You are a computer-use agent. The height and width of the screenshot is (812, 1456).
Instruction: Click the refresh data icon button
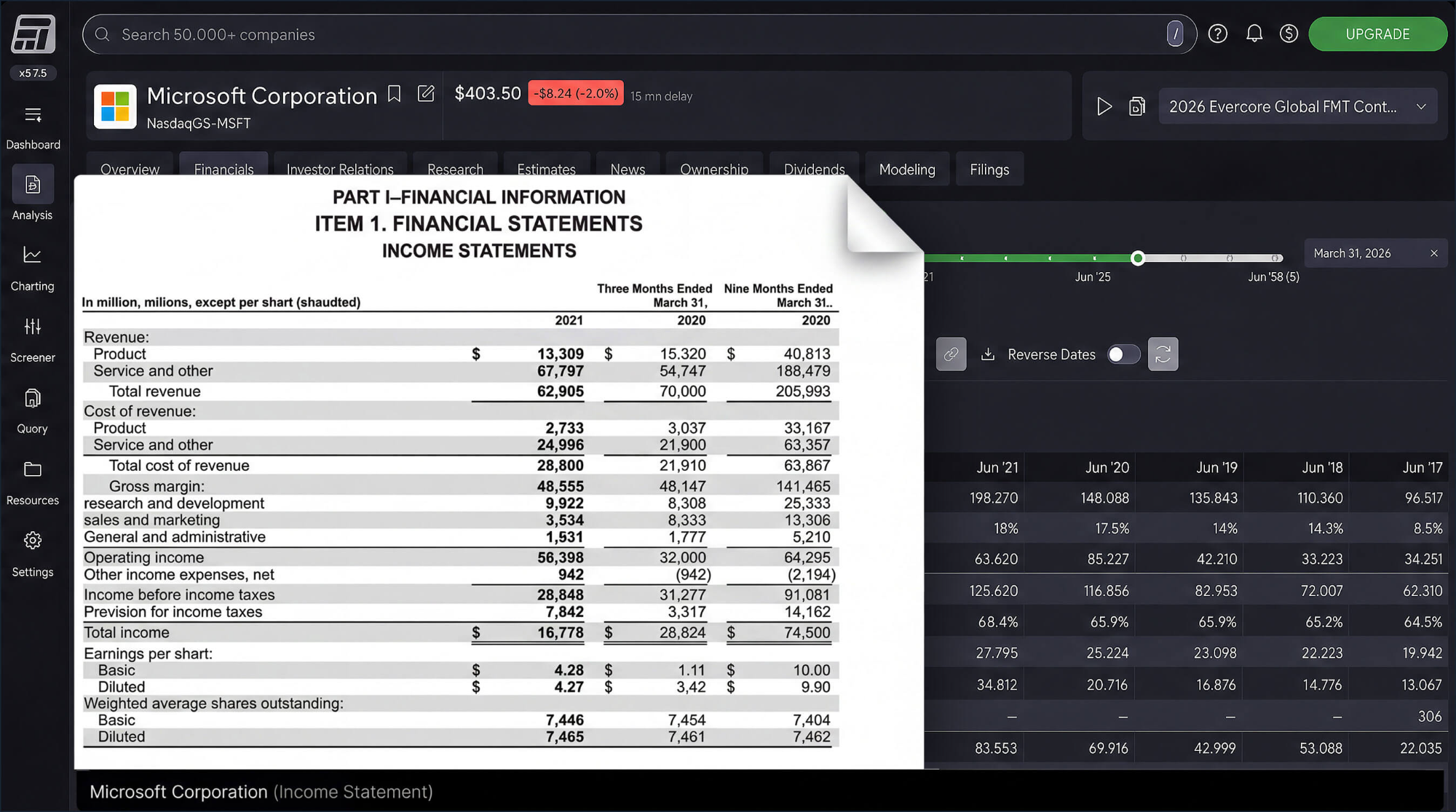click(1163, 354)
